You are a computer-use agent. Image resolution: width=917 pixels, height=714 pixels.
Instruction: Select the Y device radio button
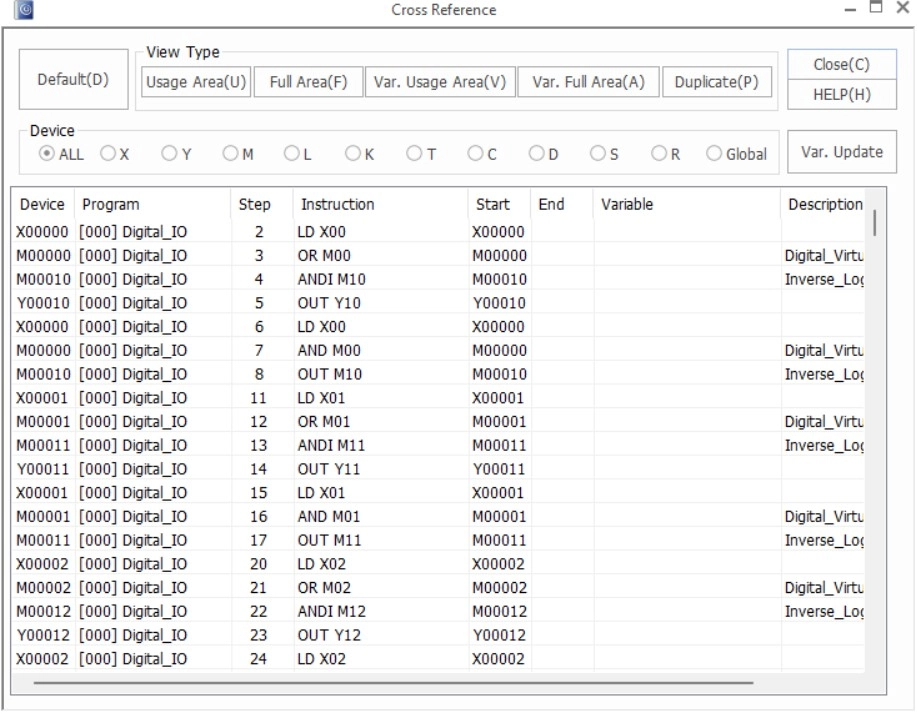point(169,154)
